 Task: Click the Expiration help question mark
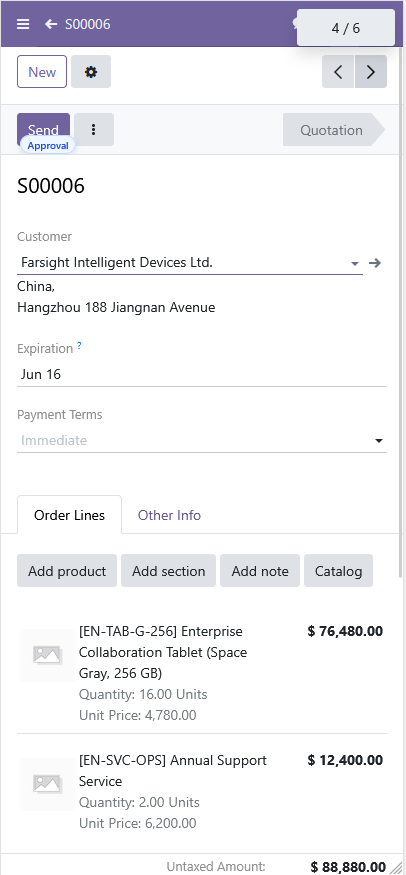click(x=79, y=346)
